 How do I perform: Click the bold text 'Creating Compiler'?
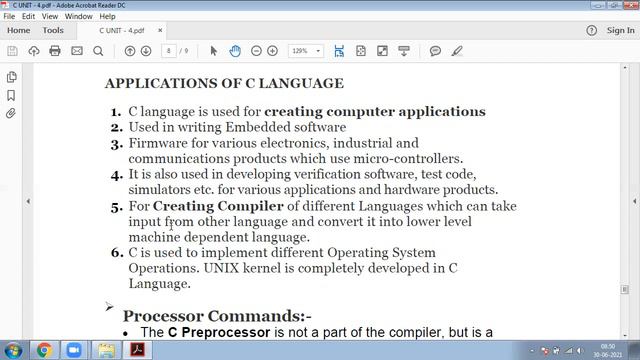218,206
